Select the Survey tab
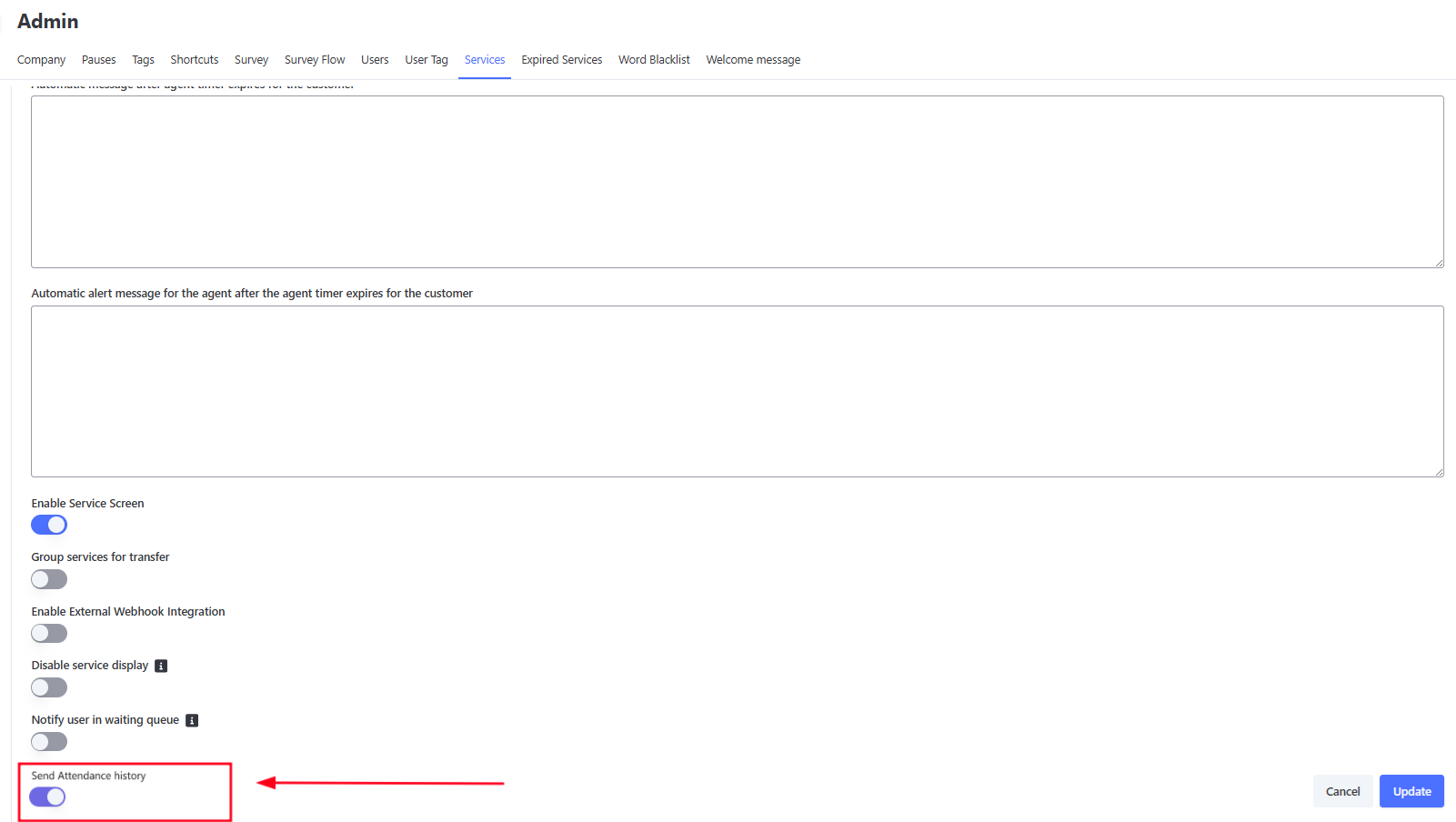1456x822 pixels. click(251, 60)
